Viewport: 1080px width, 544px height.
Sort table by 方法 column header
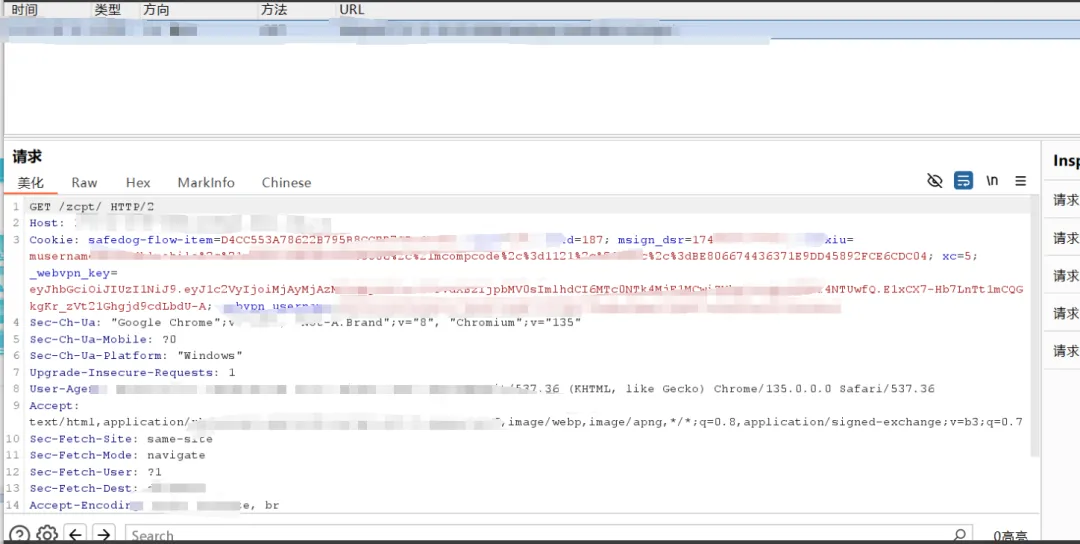coord(273,10)
